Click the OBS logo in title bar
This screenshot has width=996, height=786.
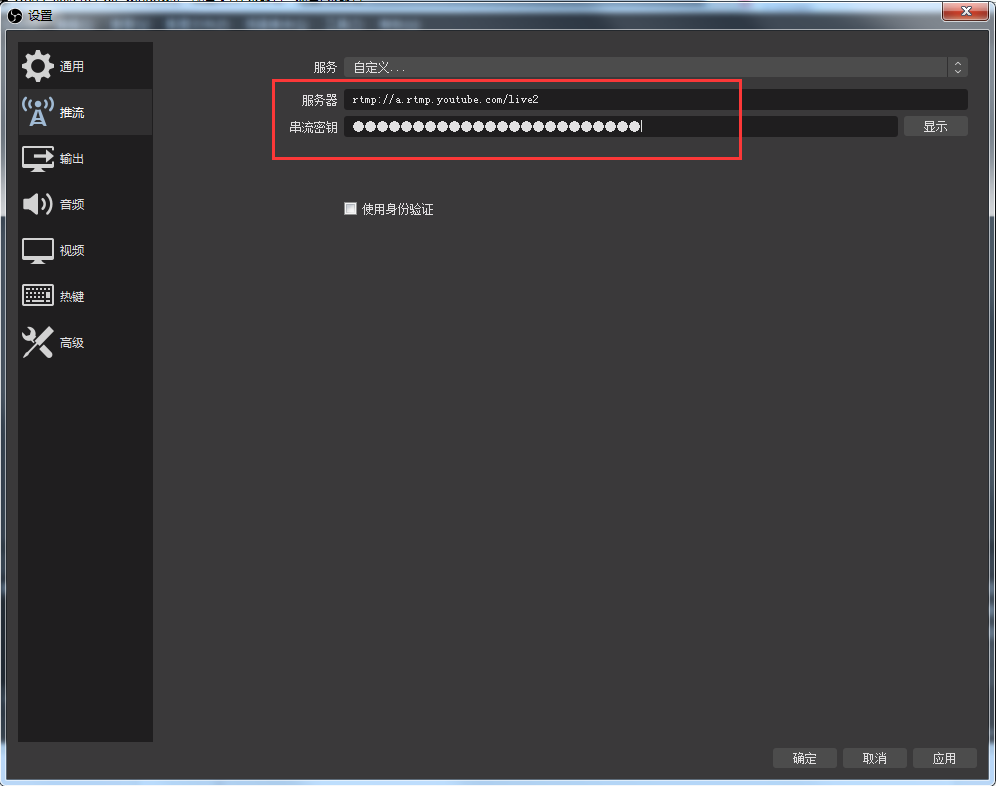[15, 15]
